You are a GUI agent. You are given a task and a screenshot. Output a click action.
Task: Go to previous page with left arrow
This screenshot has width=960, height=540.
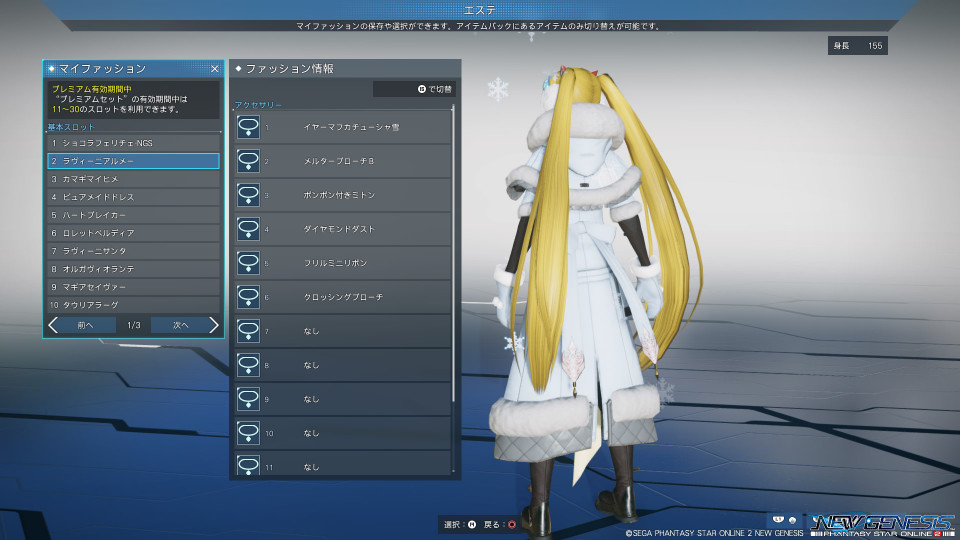[x=53, y=325]
